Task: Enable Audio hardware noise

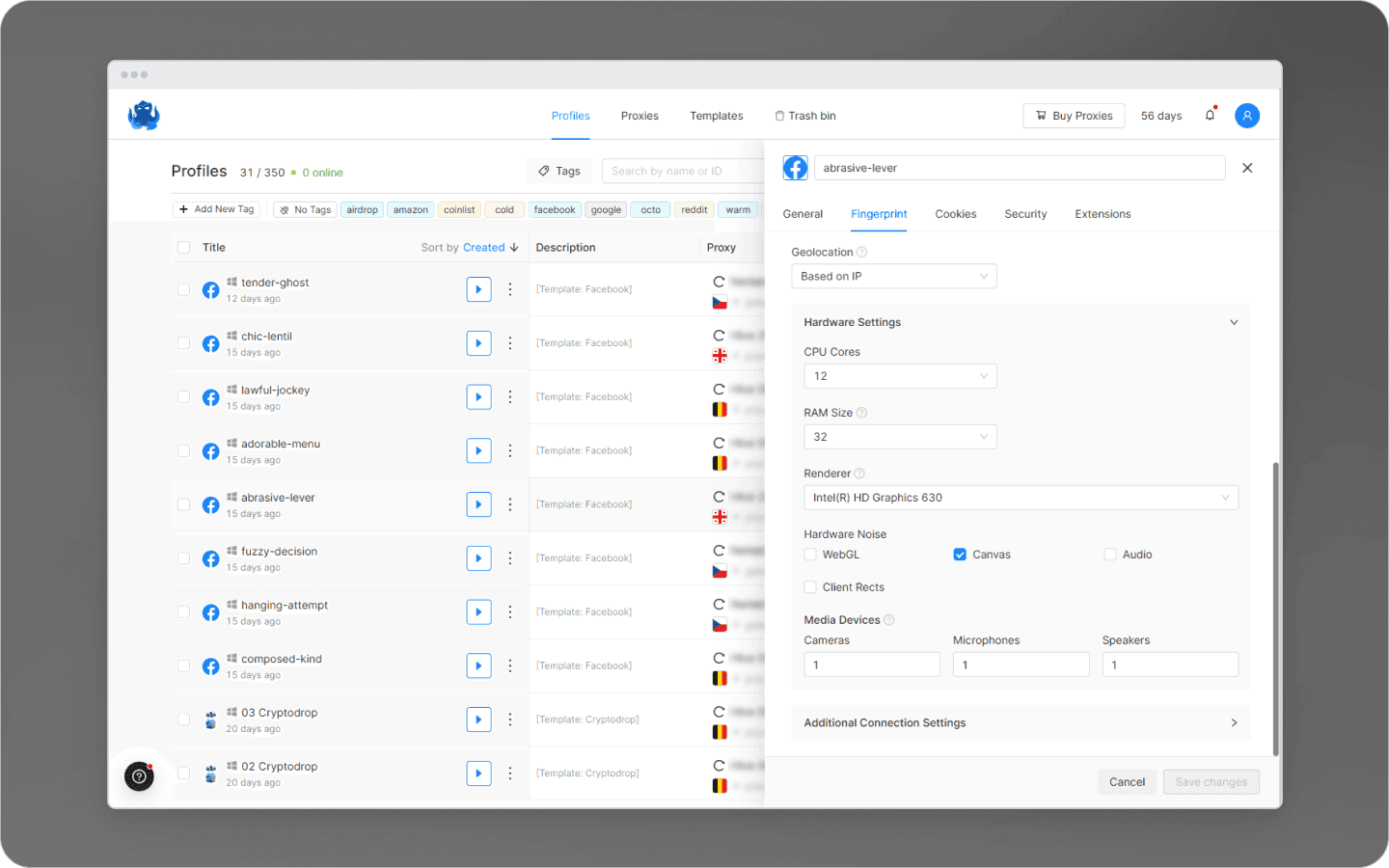Action: (x=1110, y=555)
